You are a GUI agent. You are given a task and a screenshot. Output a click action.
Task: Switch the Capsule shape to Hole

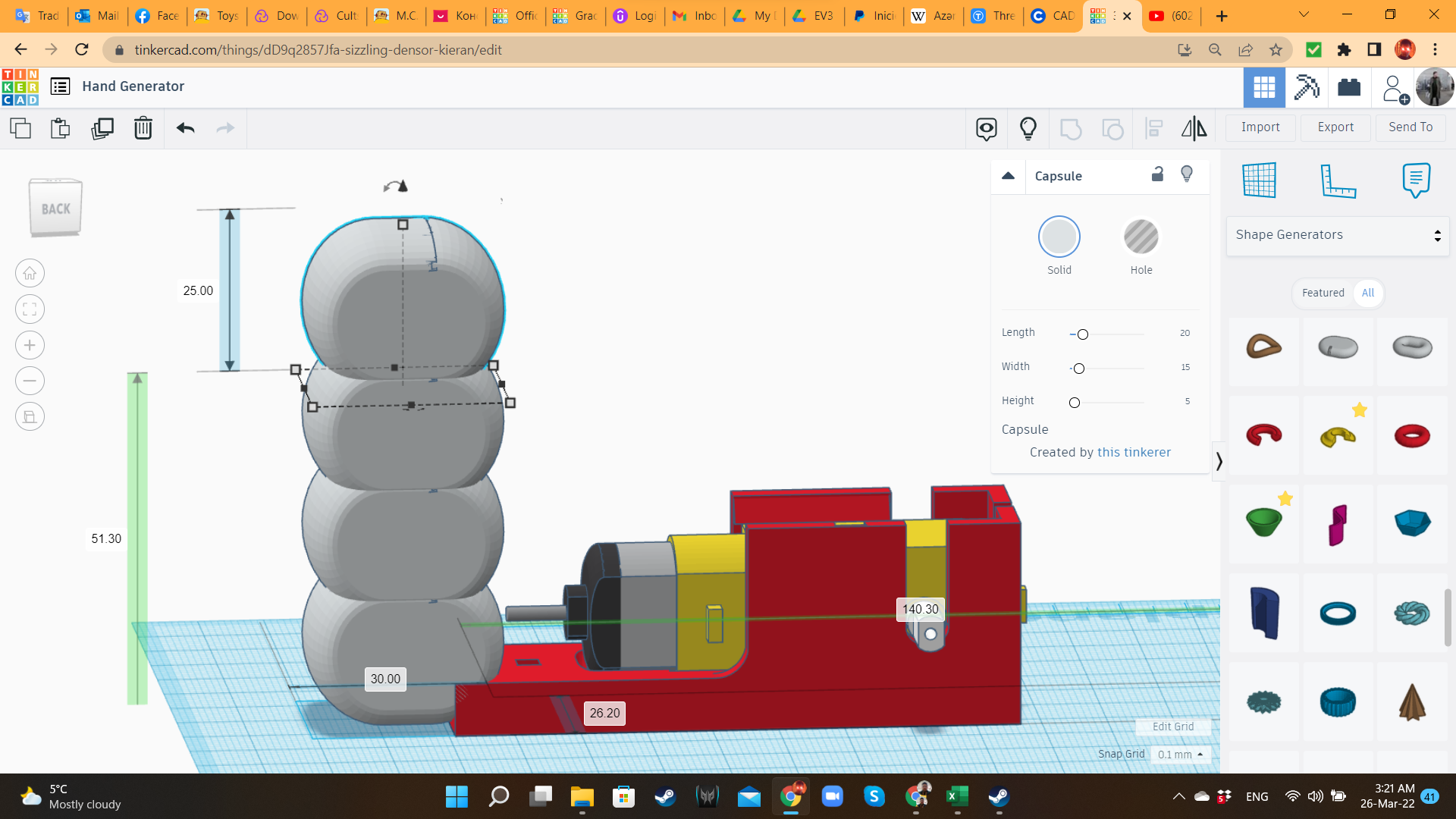coord(1141,237)
